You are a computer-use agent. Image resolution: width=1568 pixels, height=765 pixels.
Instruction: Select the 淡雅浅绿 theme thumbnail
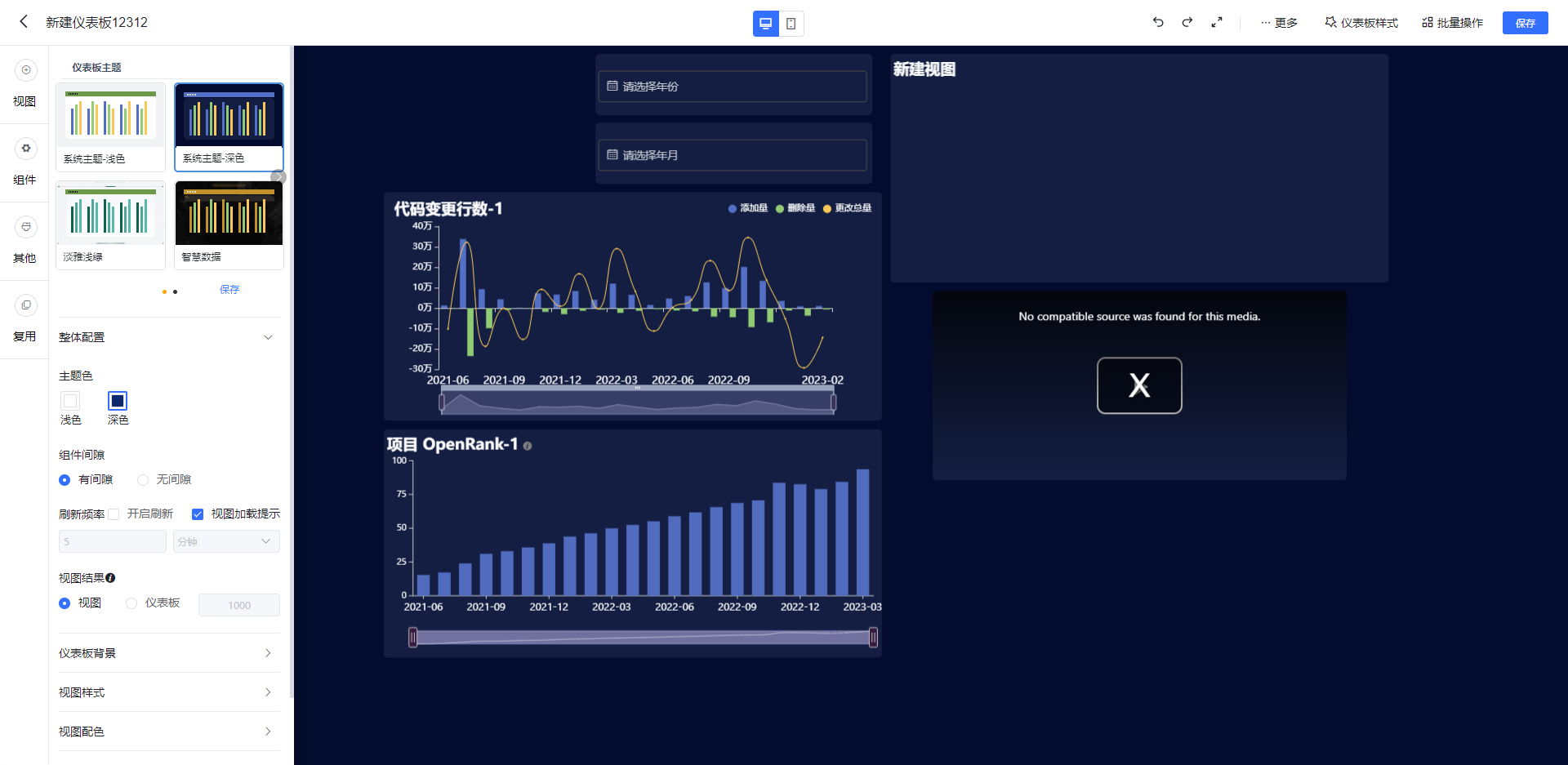pyautogui.click(x=110, y=225)
